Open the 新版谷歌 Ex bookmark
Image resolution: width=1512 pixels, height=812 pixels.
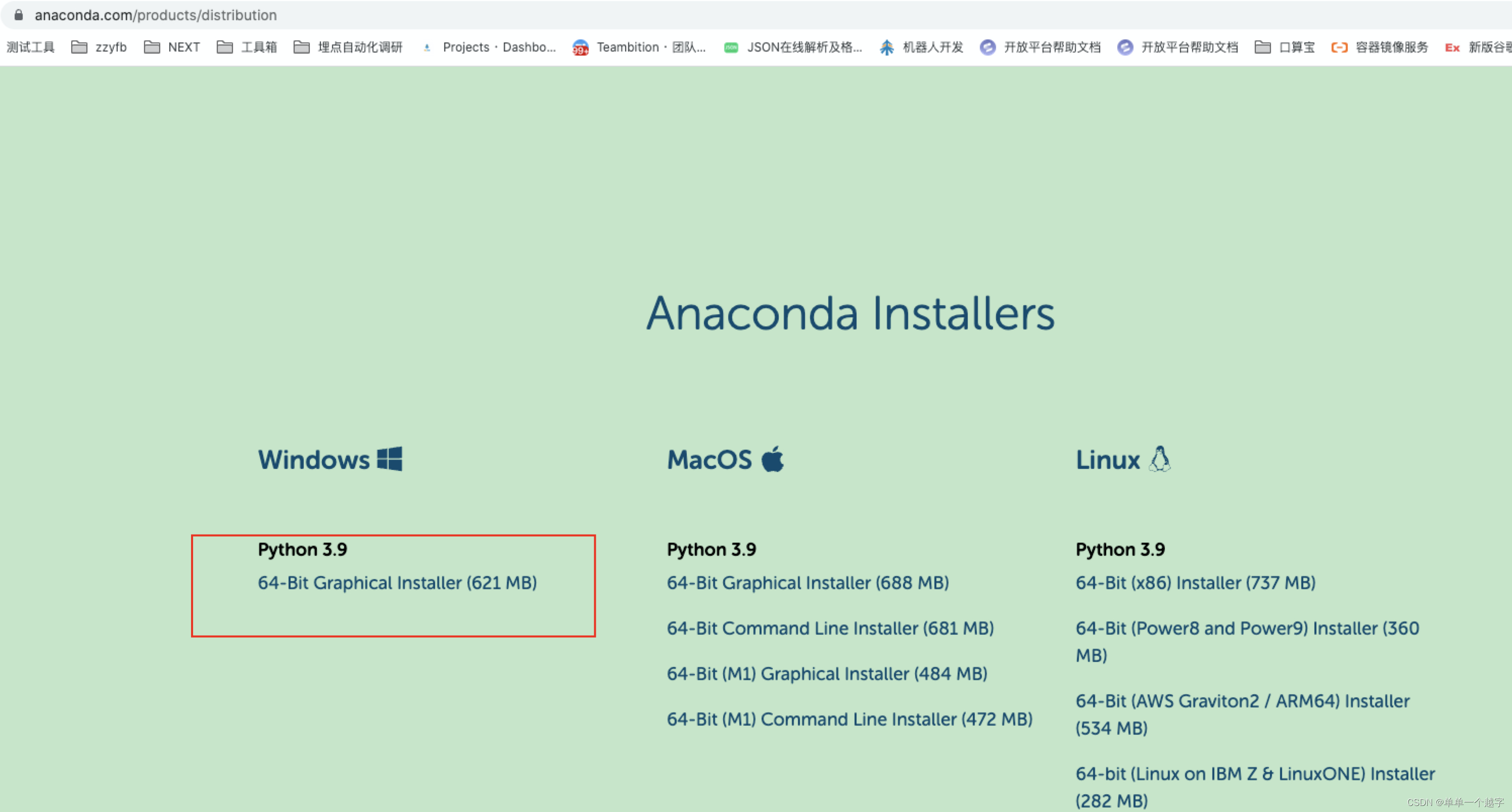click(x=1478, y=47)
